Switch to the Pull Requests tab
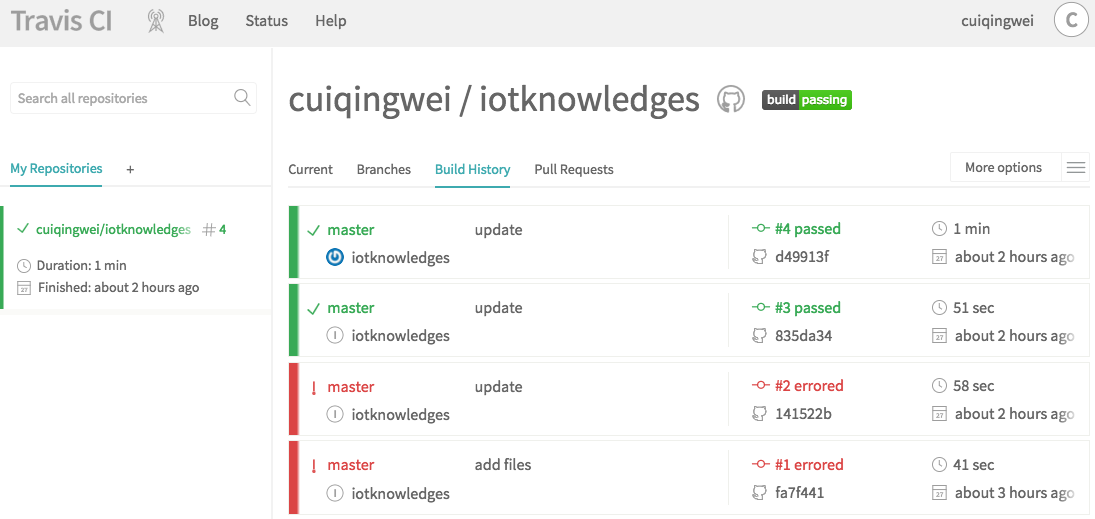The height and width of the screenshot is (519, 1095). tap(574, 170)
